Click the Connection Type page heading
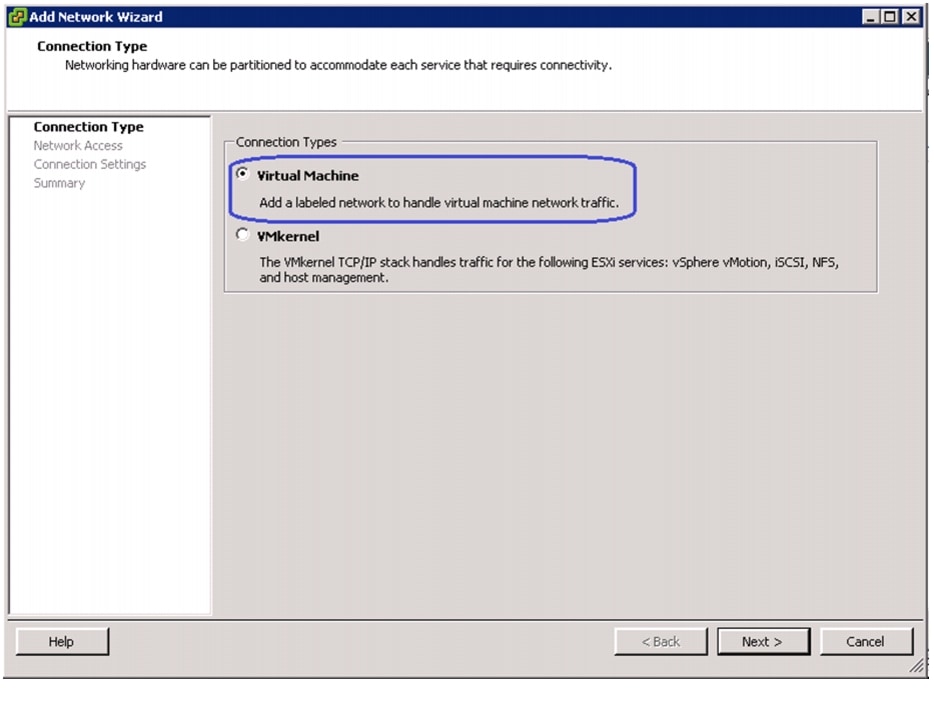934x706 pixels. coord(92,46)
